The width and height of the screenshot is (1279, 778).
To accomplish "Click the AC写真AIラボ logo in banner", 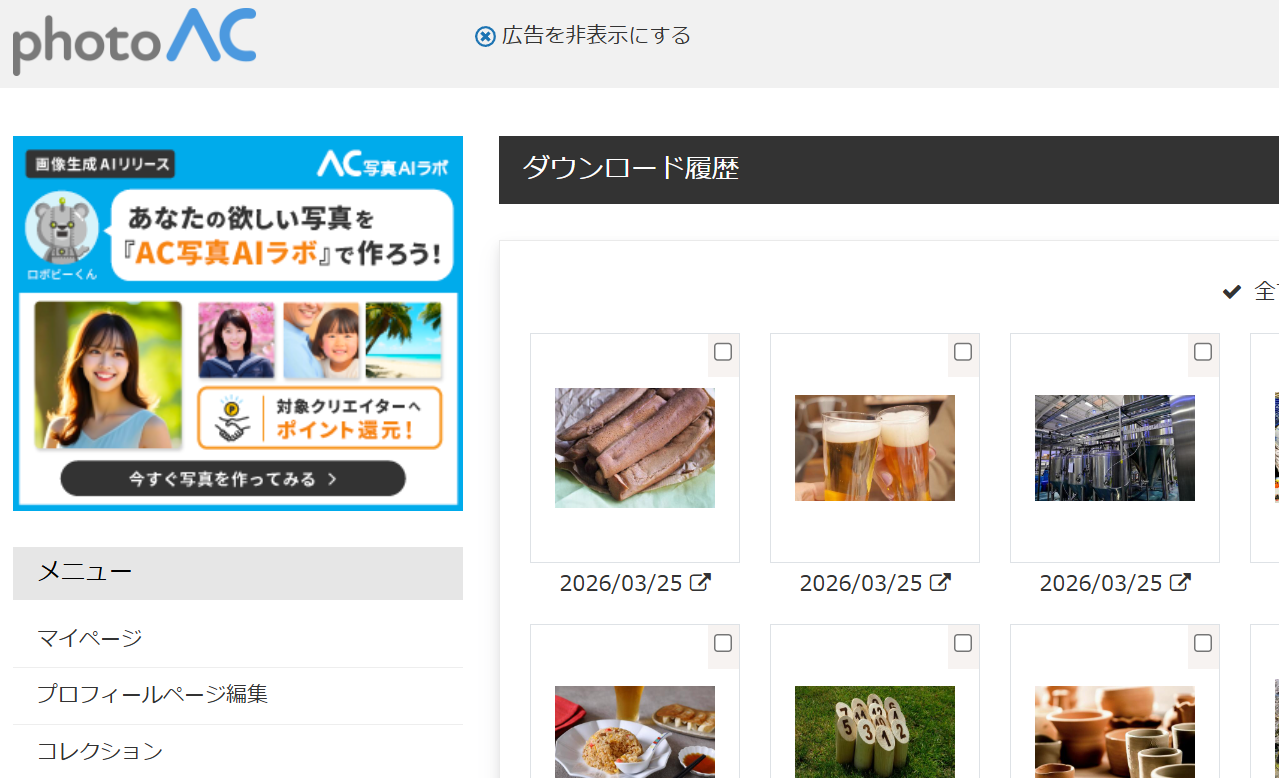I will (382, 164).
